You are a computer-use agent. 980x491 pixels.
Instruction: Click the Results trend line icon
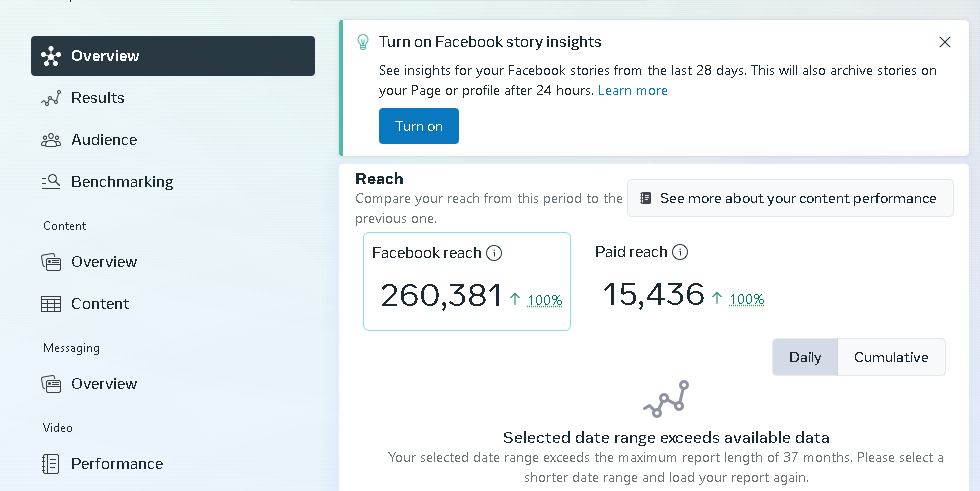(x=51, y=98)
